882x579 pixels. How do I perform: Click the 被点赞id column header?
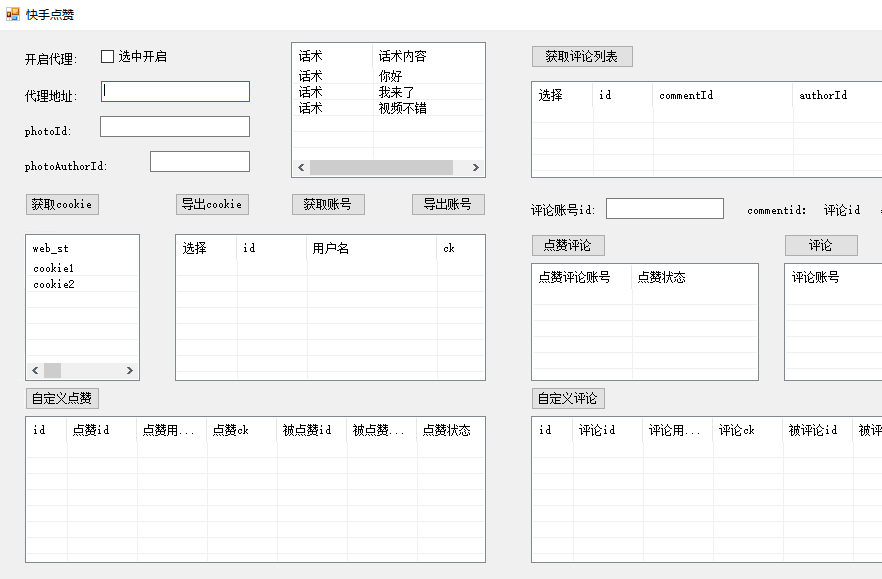(x=312, y=430)
